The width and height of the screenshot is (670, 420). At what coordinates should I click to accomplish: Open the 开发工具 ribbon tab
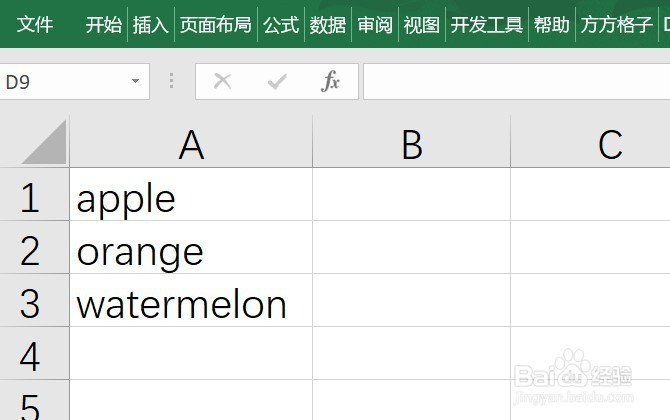[x=487, y=24]
